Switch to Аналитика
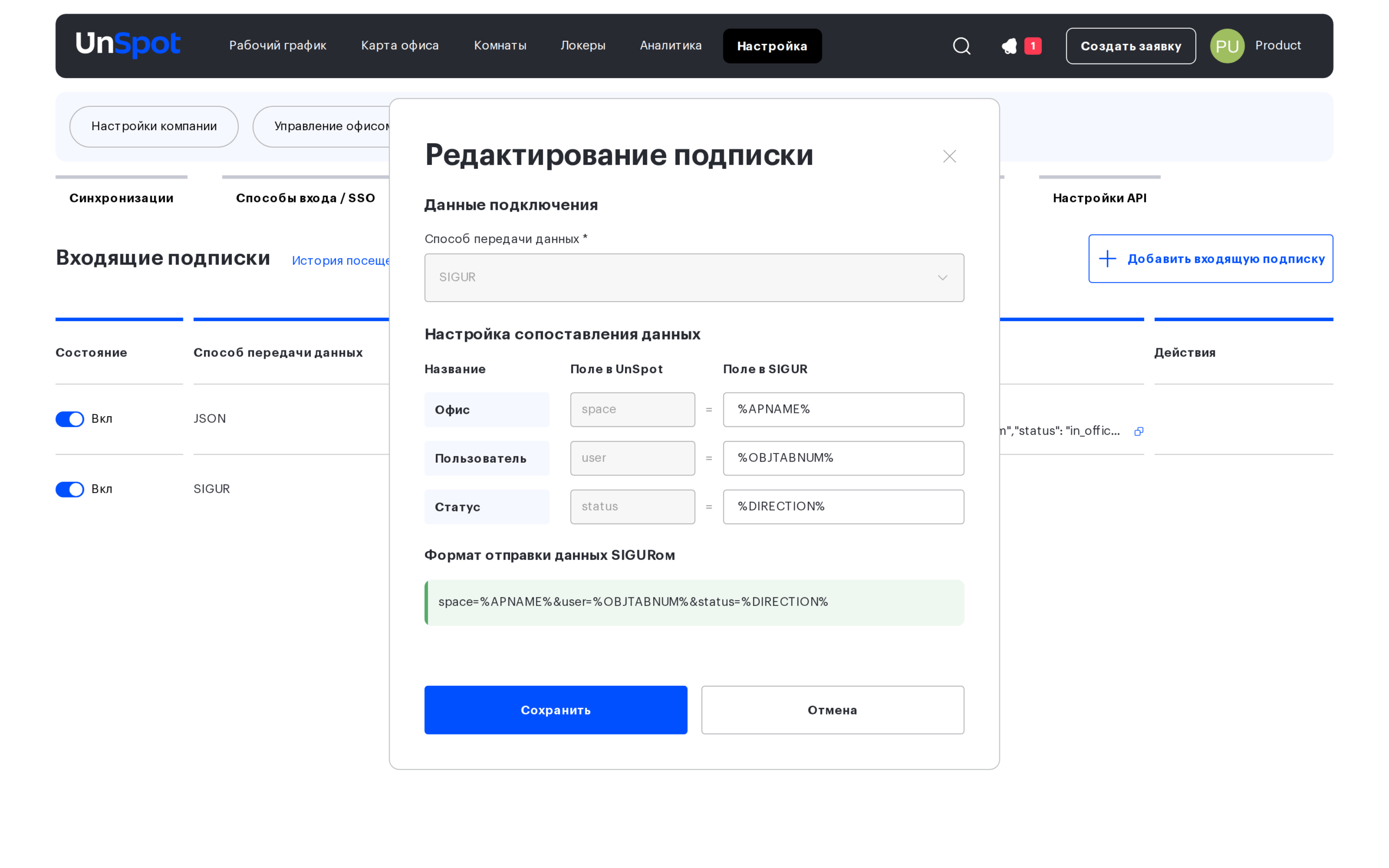Screen dimensions: 1389x868 coord(671,46)
